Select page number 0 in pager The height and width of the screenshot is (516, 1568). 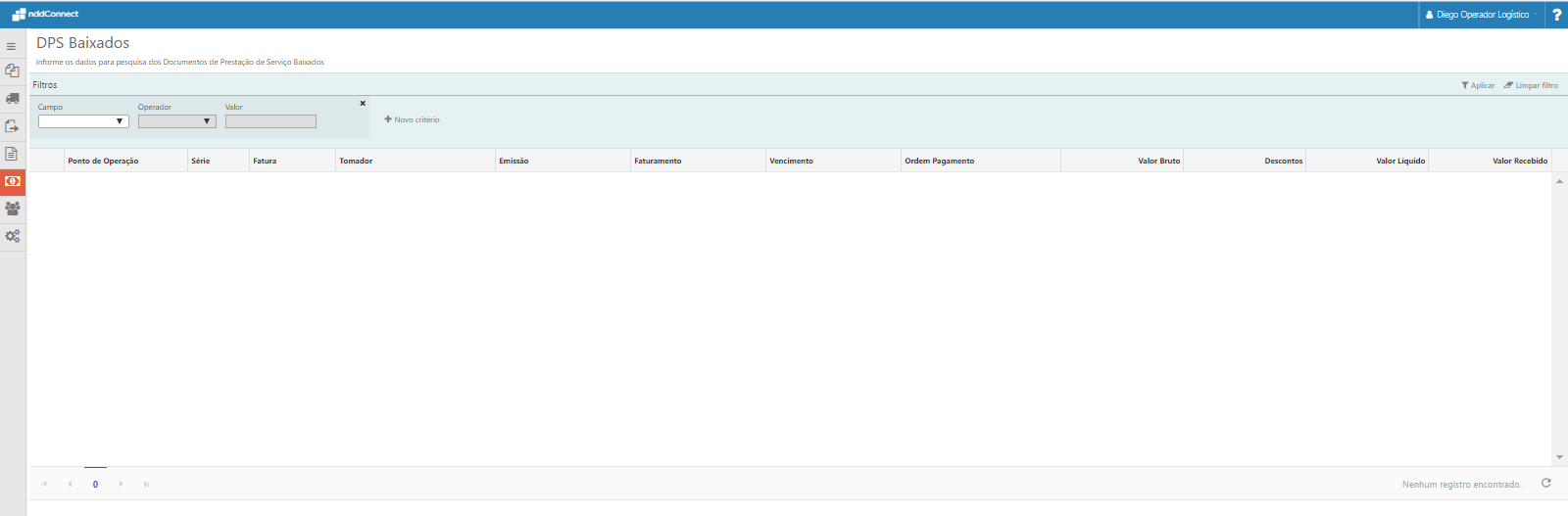pyautogui.click(x=95, y=484)
